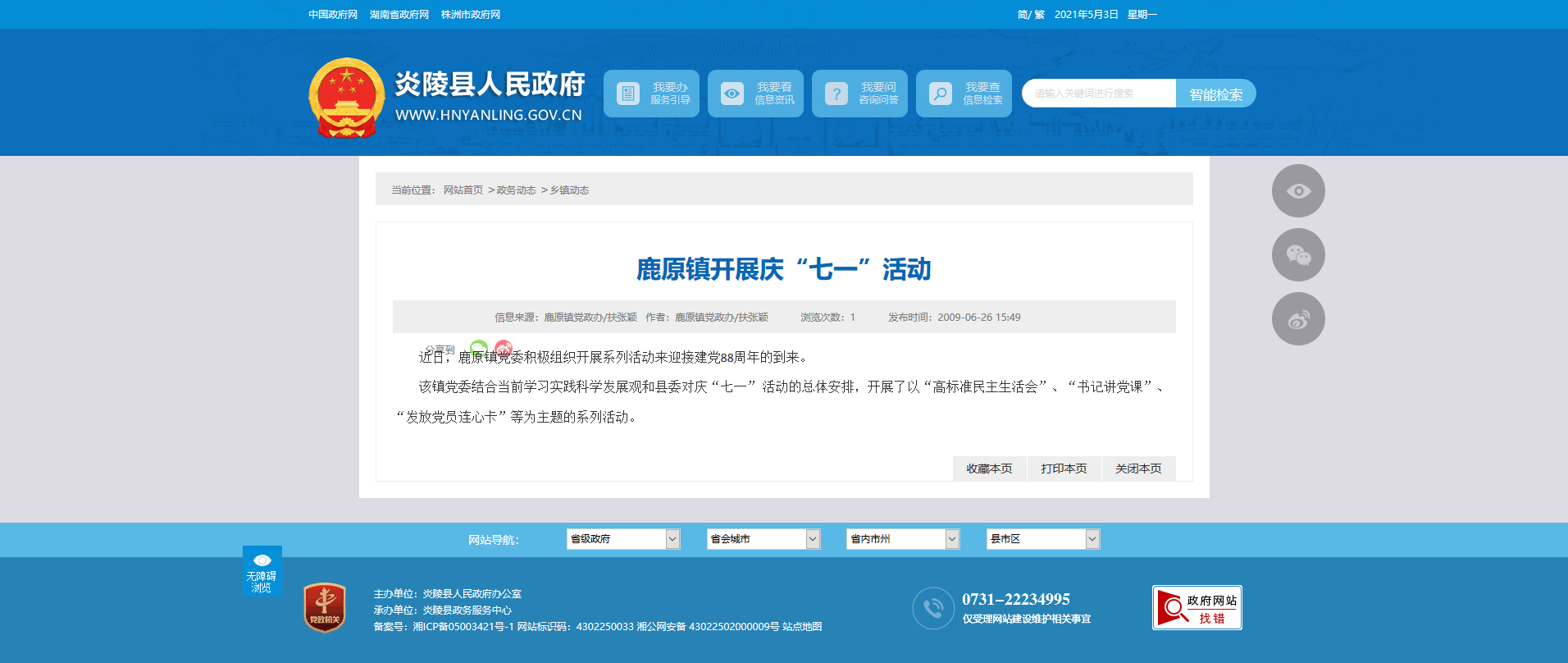1568x663 pixels.
Task: Share article via red Weibo icon
Action: [x=504, y=348]
